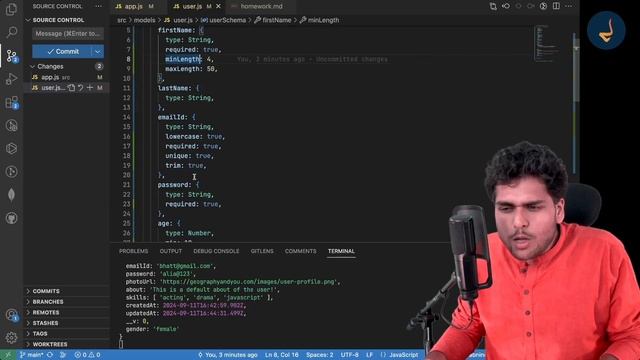
Task: Open the Manage gear icon
Action: pos(11,338)
